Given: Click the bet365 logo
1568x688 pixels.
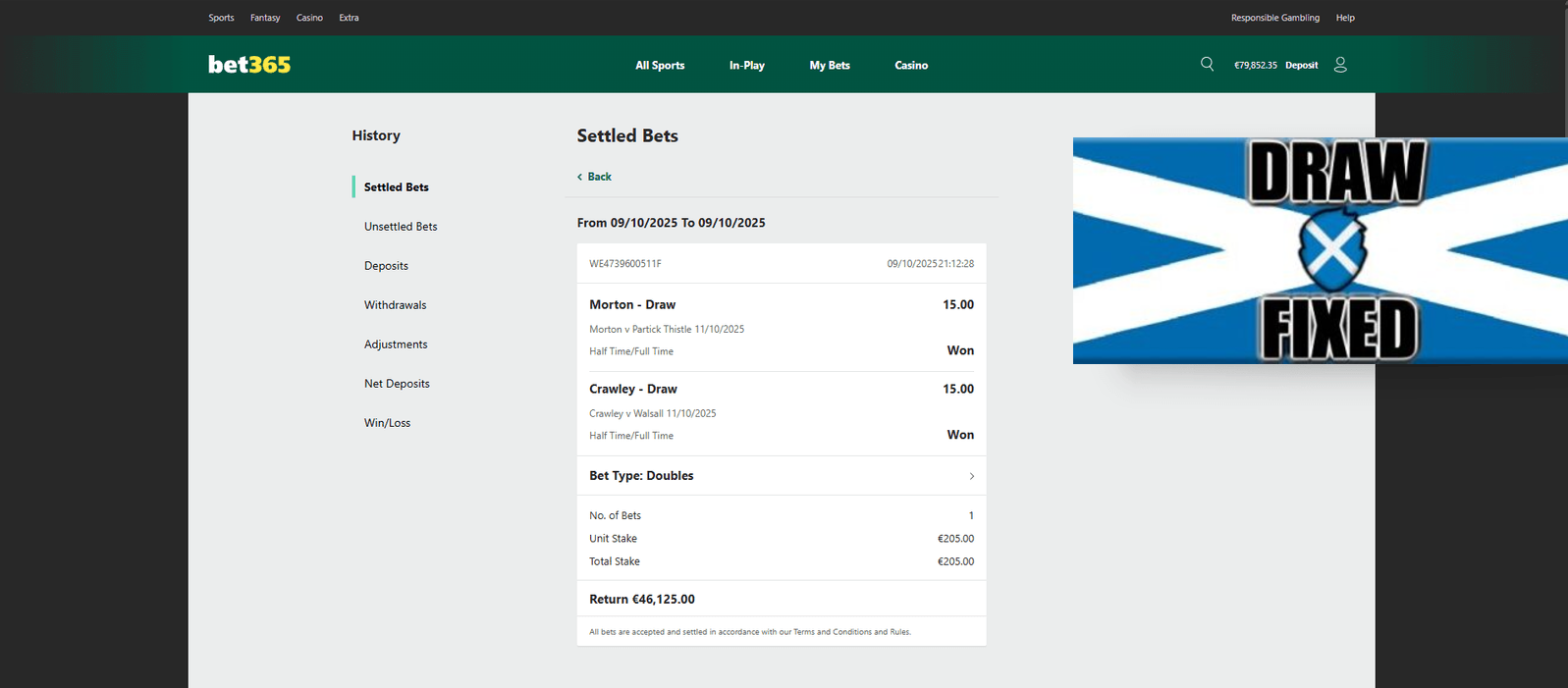Looking at the screenshot, I should (249, 65).
